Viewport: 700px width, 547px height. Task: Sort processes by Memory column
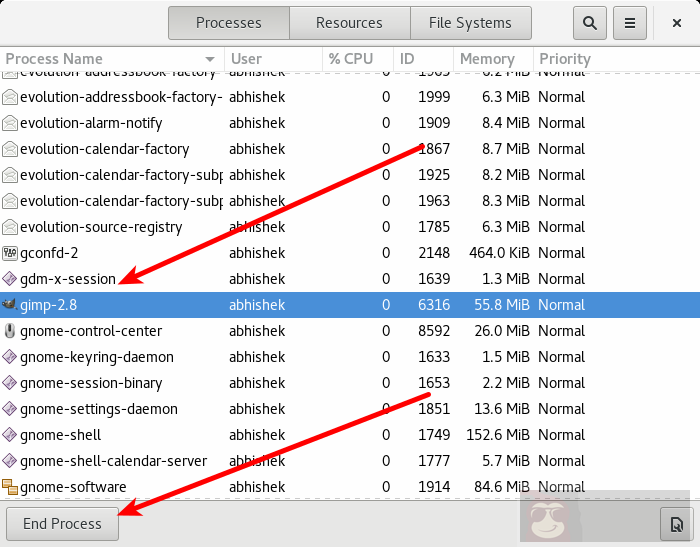click(487, 59)
